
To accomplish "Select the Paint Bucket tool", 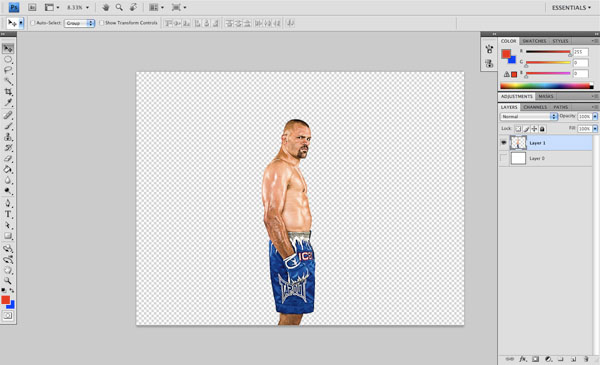I will click(8, 169).
